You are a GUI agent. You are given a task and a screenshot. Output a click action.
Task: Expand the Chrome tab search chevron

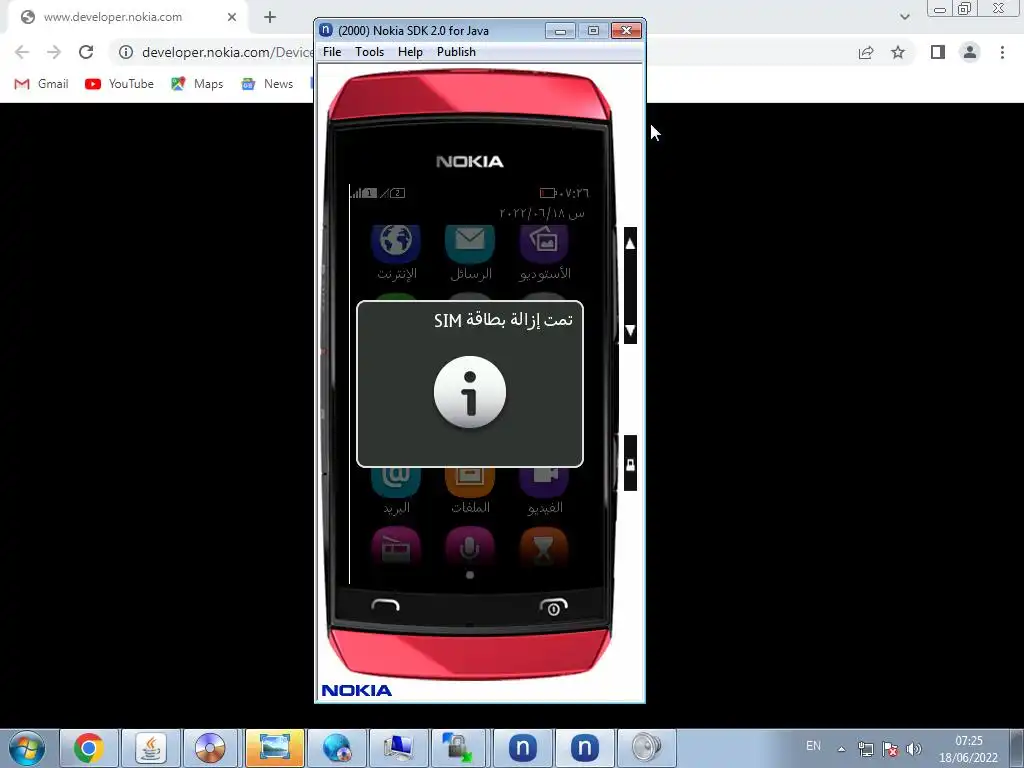[904, 17]
